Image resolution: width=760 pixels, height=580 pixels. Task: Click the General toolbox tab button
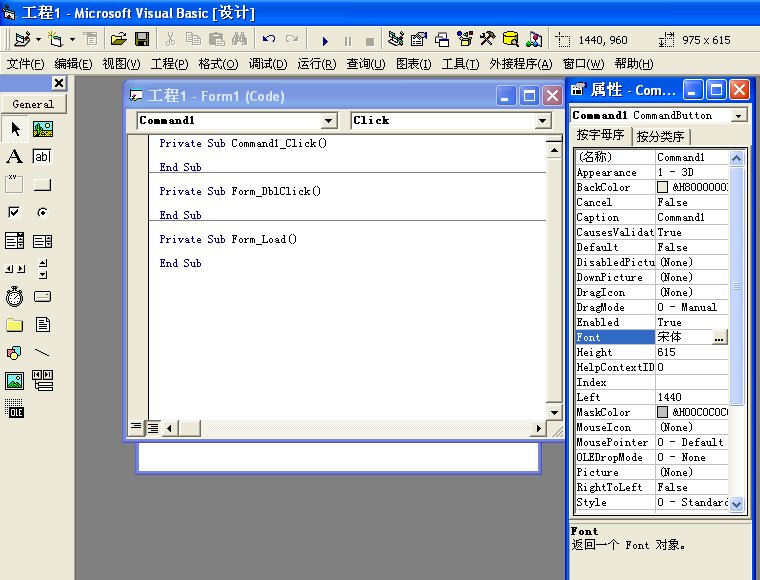pyautogui.click(x=33, y=104)
